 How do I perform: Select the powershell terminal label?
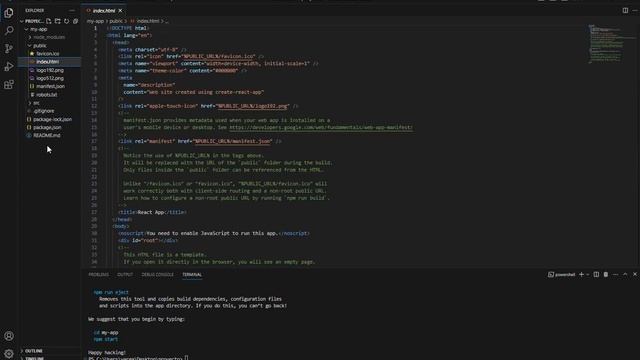pyautogui.click(x=562, y=275)
